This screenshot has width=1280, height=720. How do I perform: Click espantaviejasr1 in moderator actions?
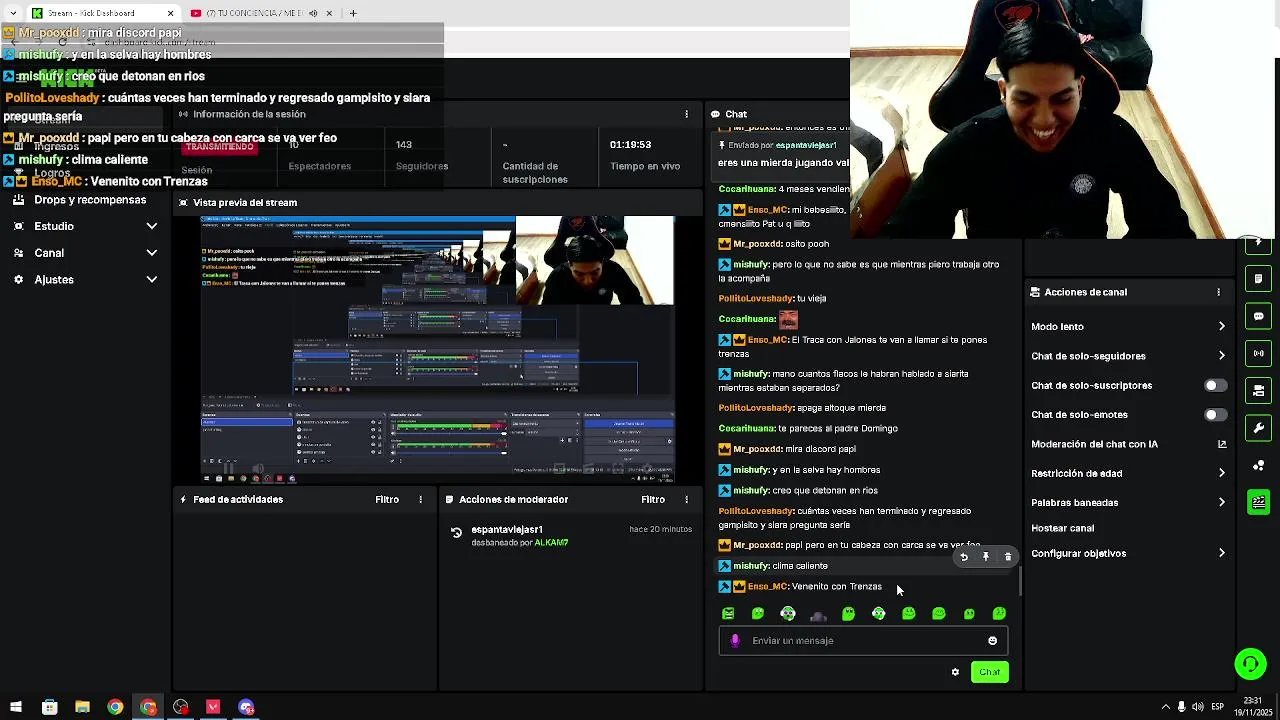click(507, 529)
